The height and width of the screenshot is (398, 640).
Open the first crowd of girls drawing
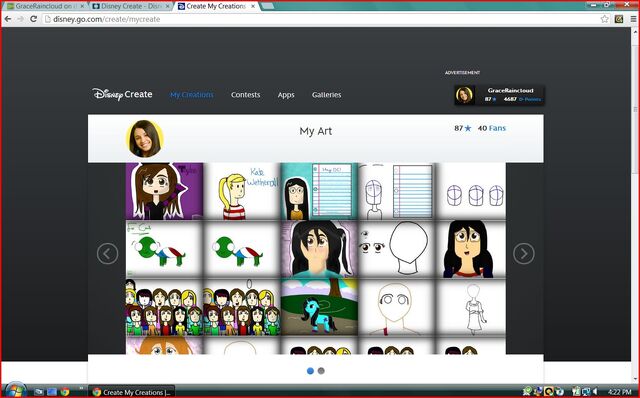pos(164,307)
